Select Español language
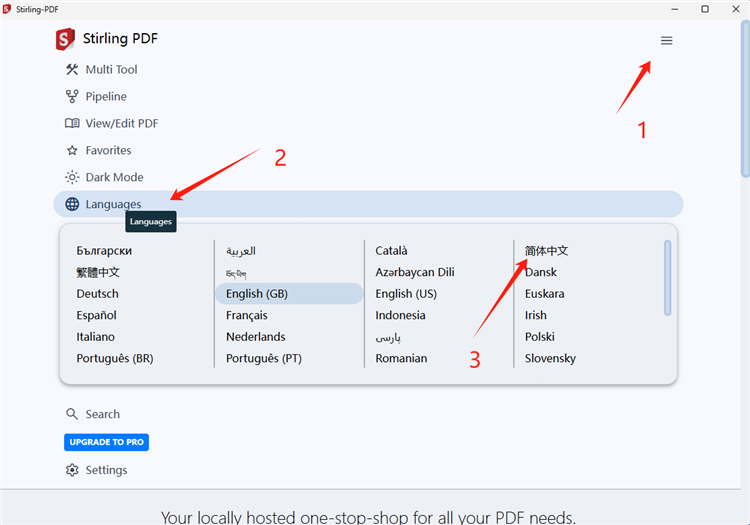The width and height of the screenshot is (750, 525). point(96,315)
